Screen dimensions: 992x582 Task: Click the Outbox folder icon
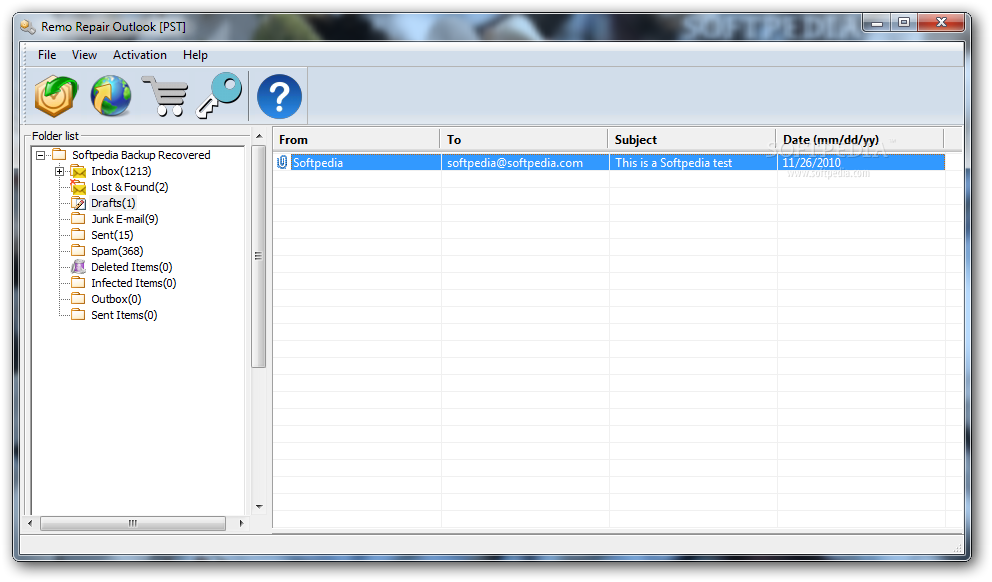click(78, 299)
